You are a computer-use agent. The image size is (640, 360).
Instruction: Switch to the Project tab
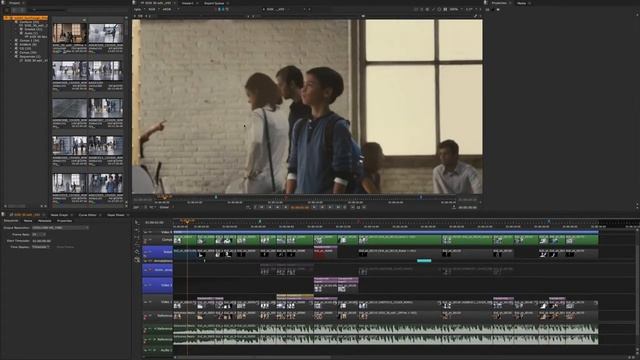click(15, 3)
